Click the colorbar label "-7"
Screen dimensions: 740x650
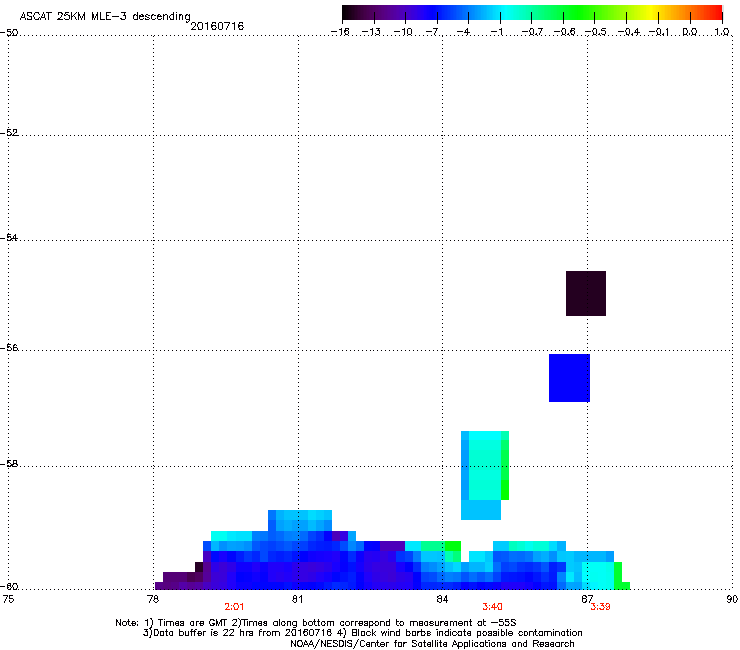433,32
